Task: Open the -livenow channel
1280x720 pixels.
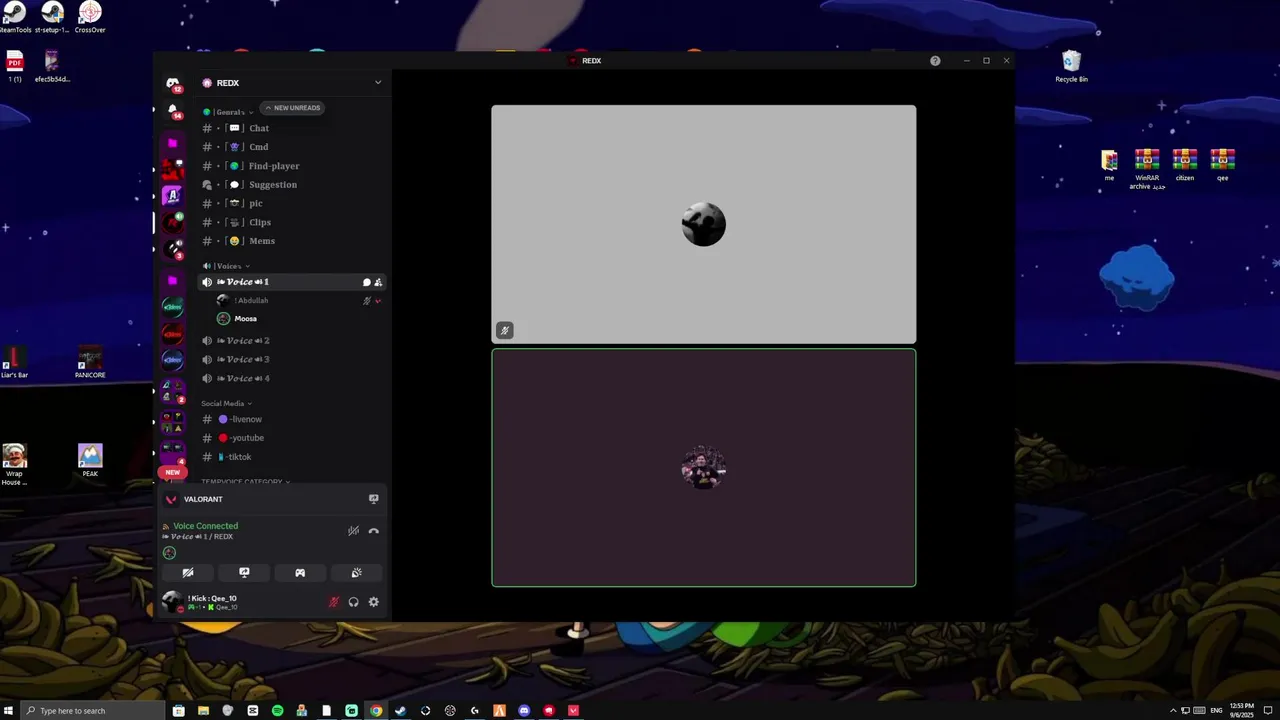Action: (292, 419)
